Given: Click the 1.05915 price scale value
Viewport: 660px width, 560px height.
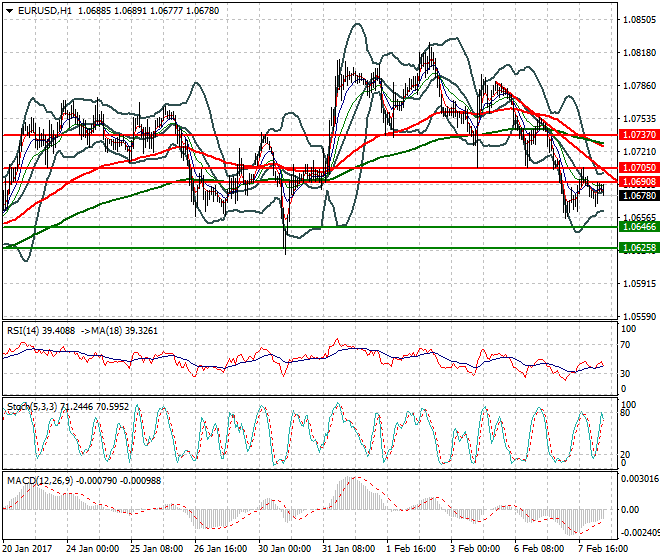Looking at the screenshot, I should pos(639,283).
